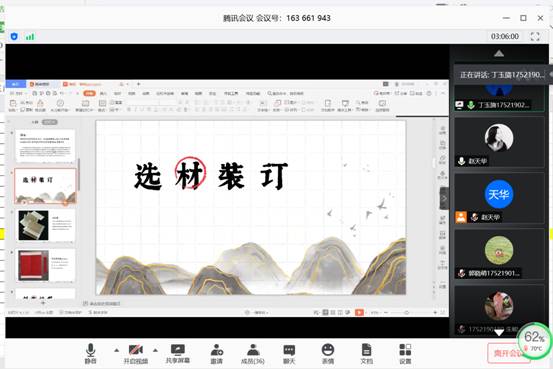Enter full-screen mode icon
The image size is (553, 369).
(535, 36)
